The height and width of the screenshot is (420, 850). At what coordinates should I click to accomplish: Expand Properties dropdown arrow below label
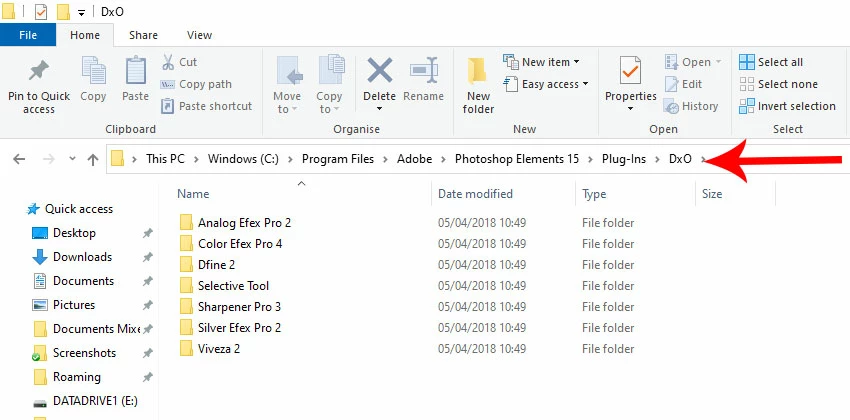(x=630, y=109)
